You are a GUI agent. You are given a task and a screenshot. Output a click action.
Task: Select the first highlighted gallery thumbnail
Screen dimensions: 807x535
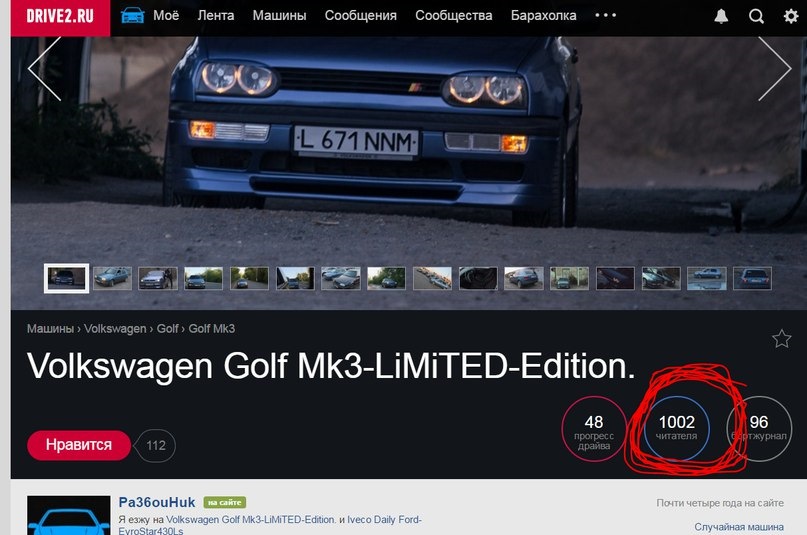pyautogui.click(x=66, y=278)
